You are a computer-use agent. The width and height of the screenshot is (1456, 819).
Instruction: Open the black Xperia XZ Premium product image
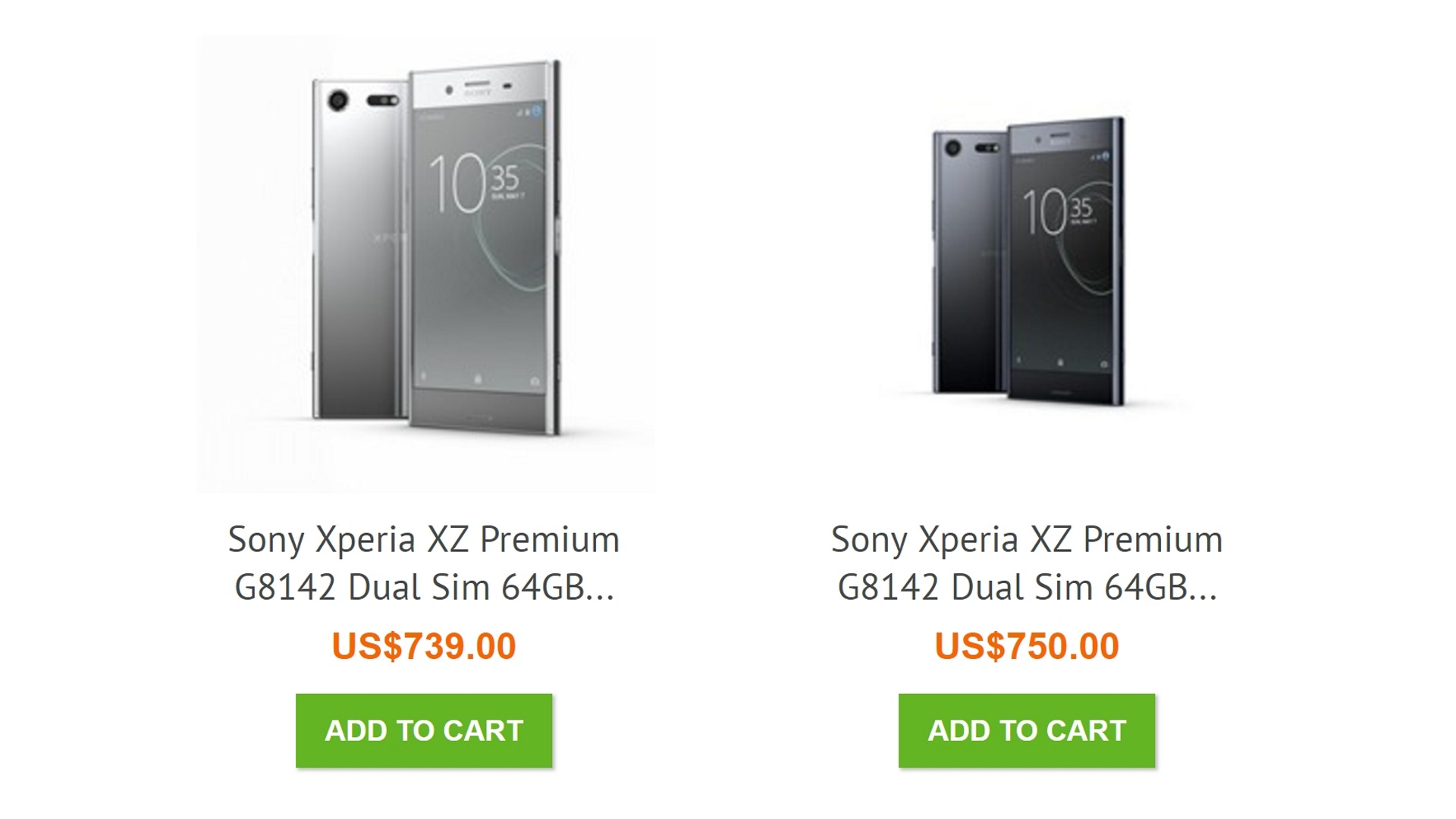[x=1028, y=262]
